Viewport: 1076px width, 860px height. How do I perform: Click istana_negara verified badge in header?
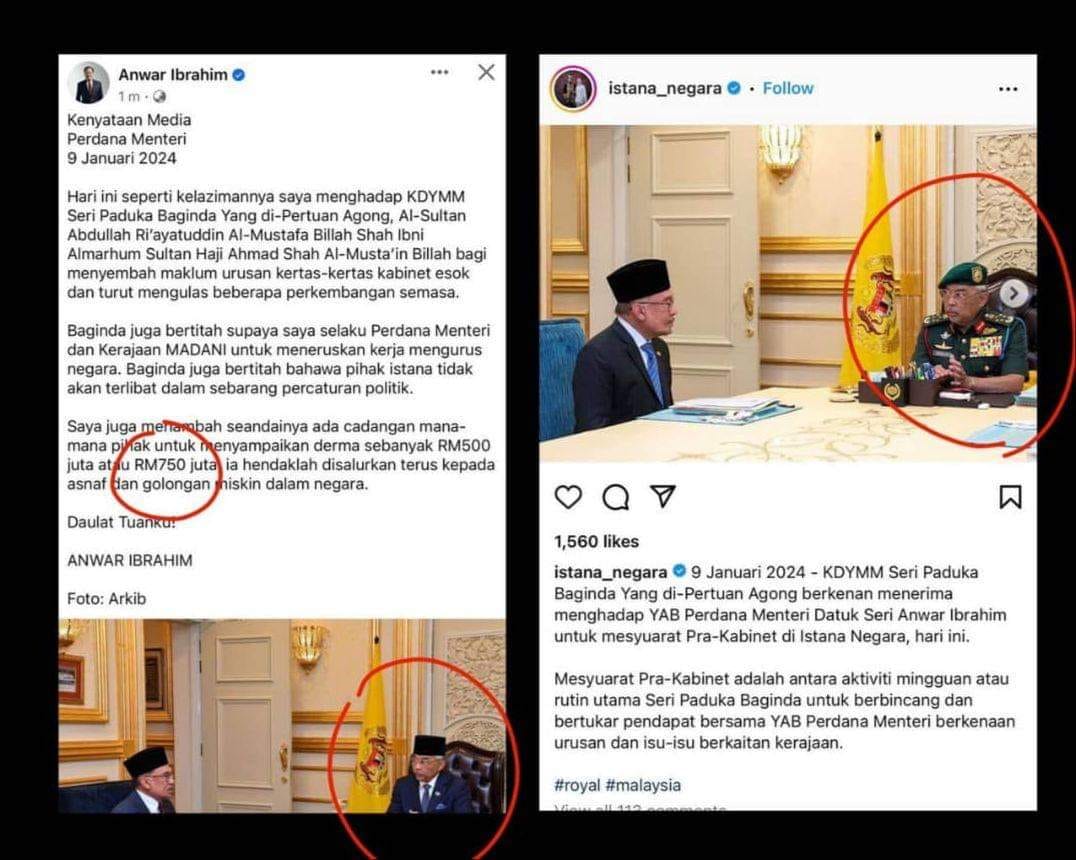pos(734,88)
